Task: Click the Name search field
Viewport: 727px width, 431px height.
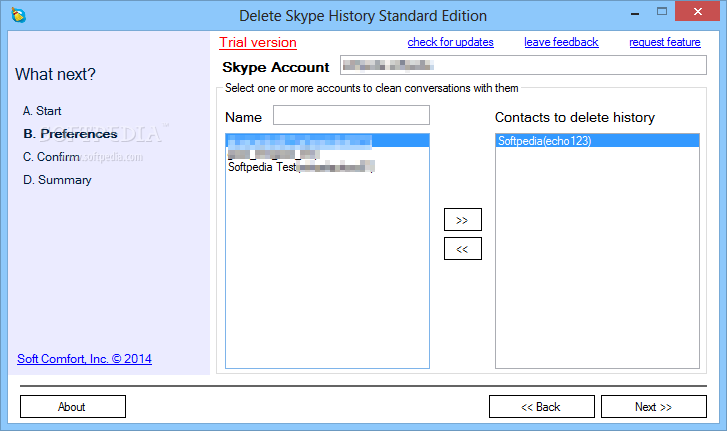Action: click(x=351, y=115)
